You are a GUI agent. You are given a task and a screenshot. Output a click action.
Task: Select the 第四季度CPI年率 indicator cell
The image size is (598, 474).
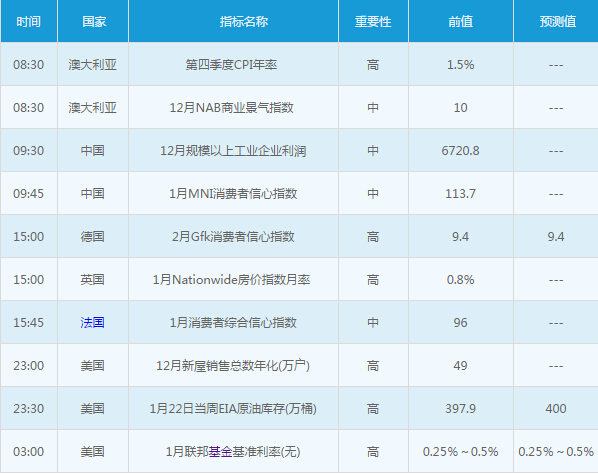pyautogui.click(x=233, y=64)
